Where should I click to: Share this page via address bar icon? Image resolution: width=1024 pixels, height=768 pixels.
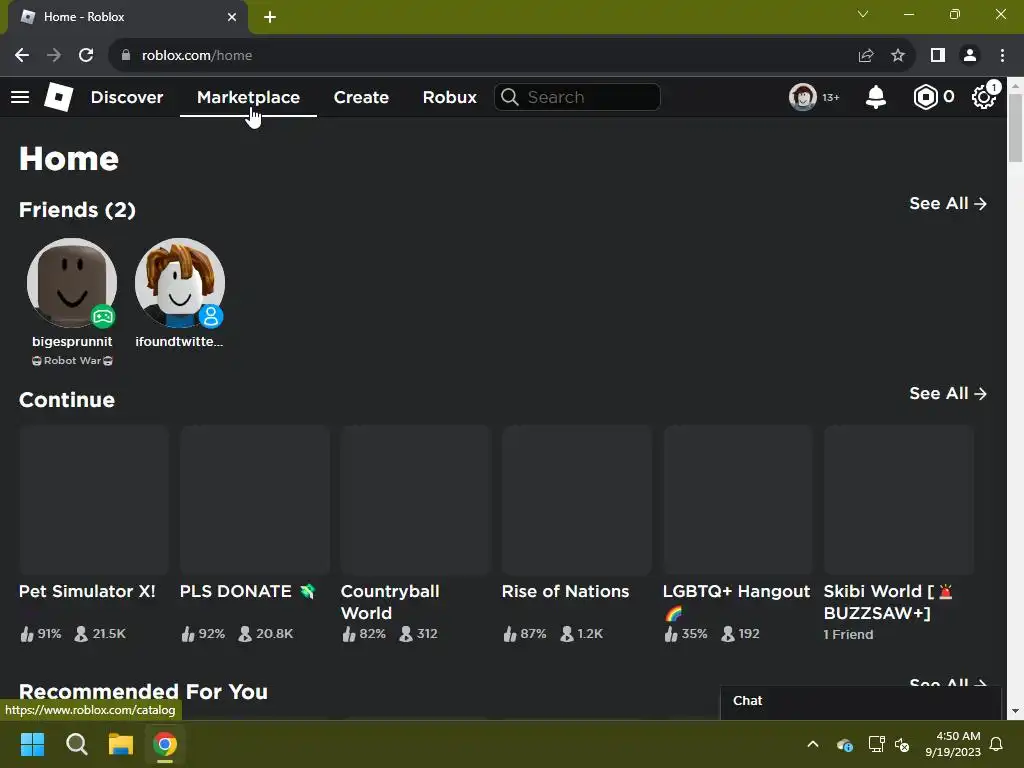tap(866, 56)
